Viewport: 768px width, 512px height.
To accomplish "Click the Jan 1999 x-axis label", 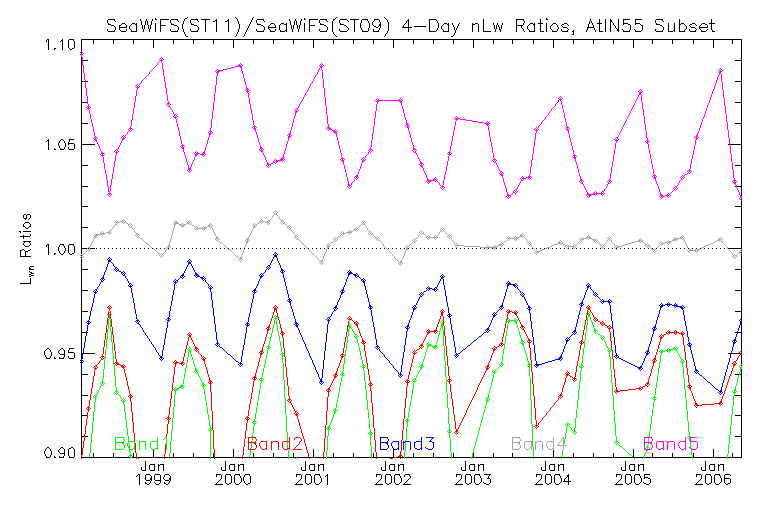I will coord(153,473).
